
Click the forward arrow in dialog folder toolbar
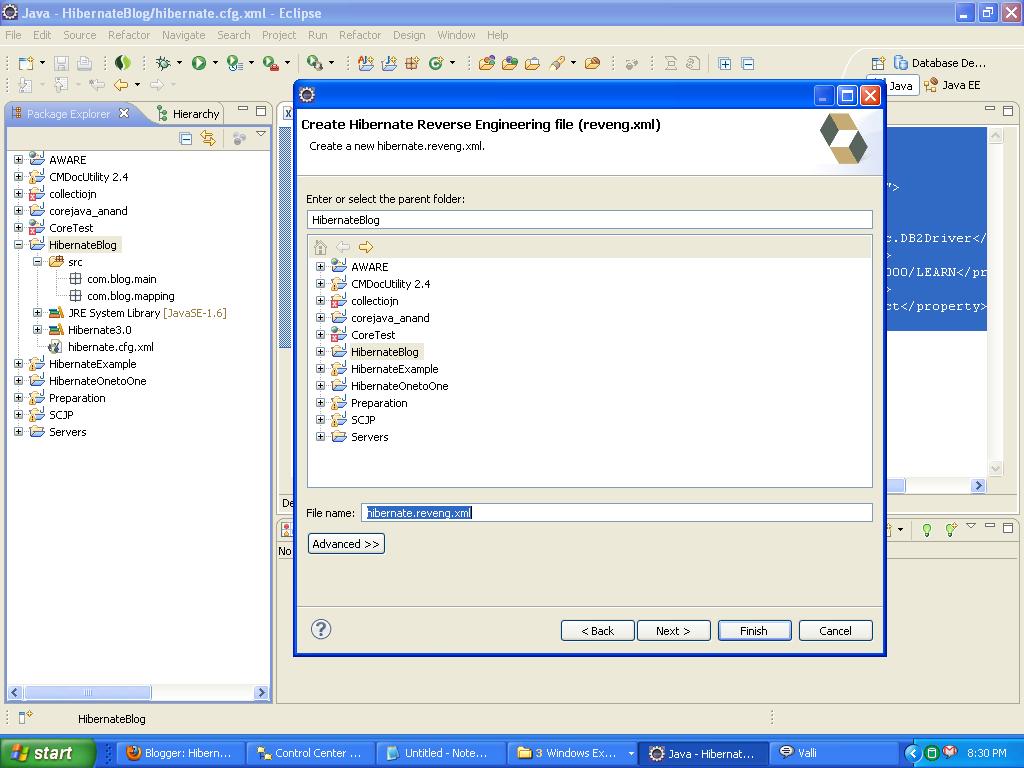click(x=366, y=247)
